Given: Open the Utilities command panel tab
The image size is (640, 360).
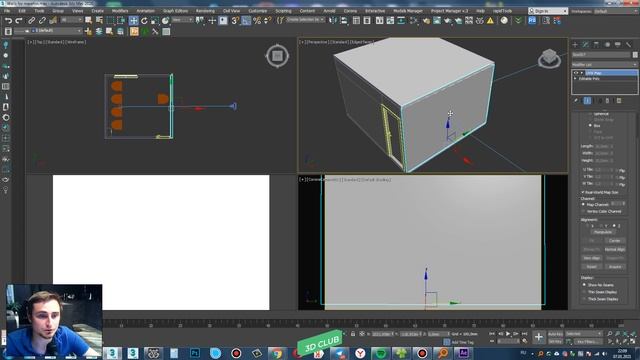Looking at the screenshot, I should click(x=628, y=44).
